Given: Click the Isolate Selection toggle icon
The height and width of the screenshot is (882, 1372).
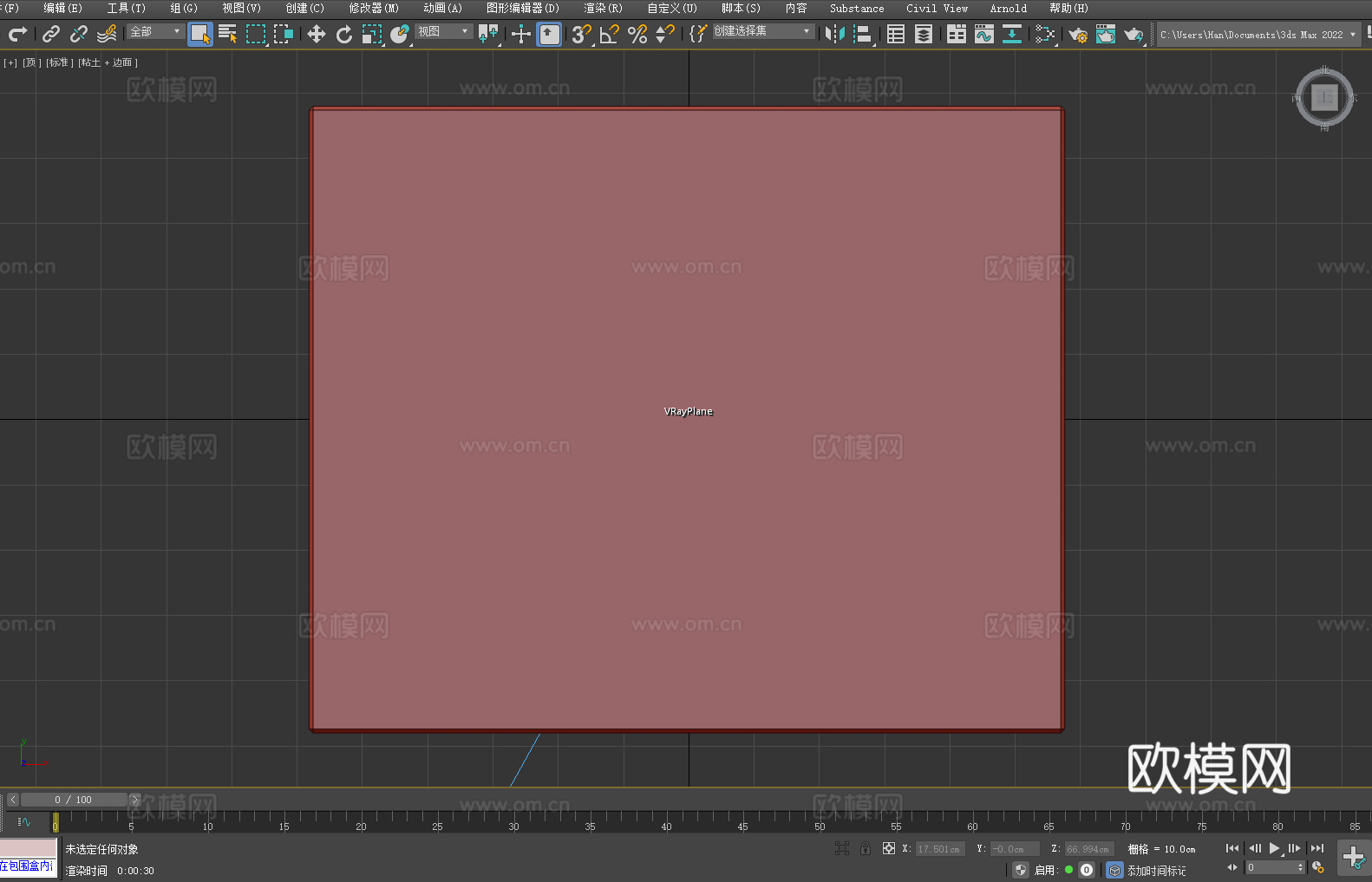Looking at the screenshot, I should coord(842,848).
